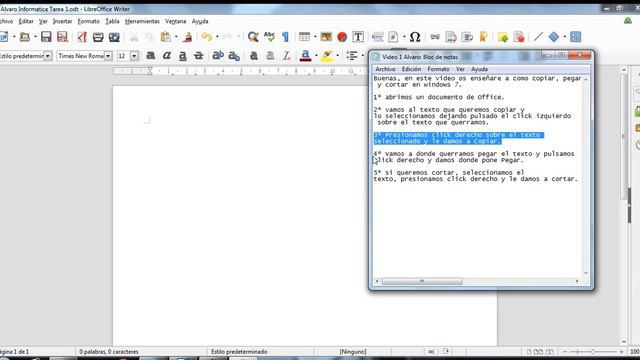Save the document with the floppy icon

coord(46,37)
